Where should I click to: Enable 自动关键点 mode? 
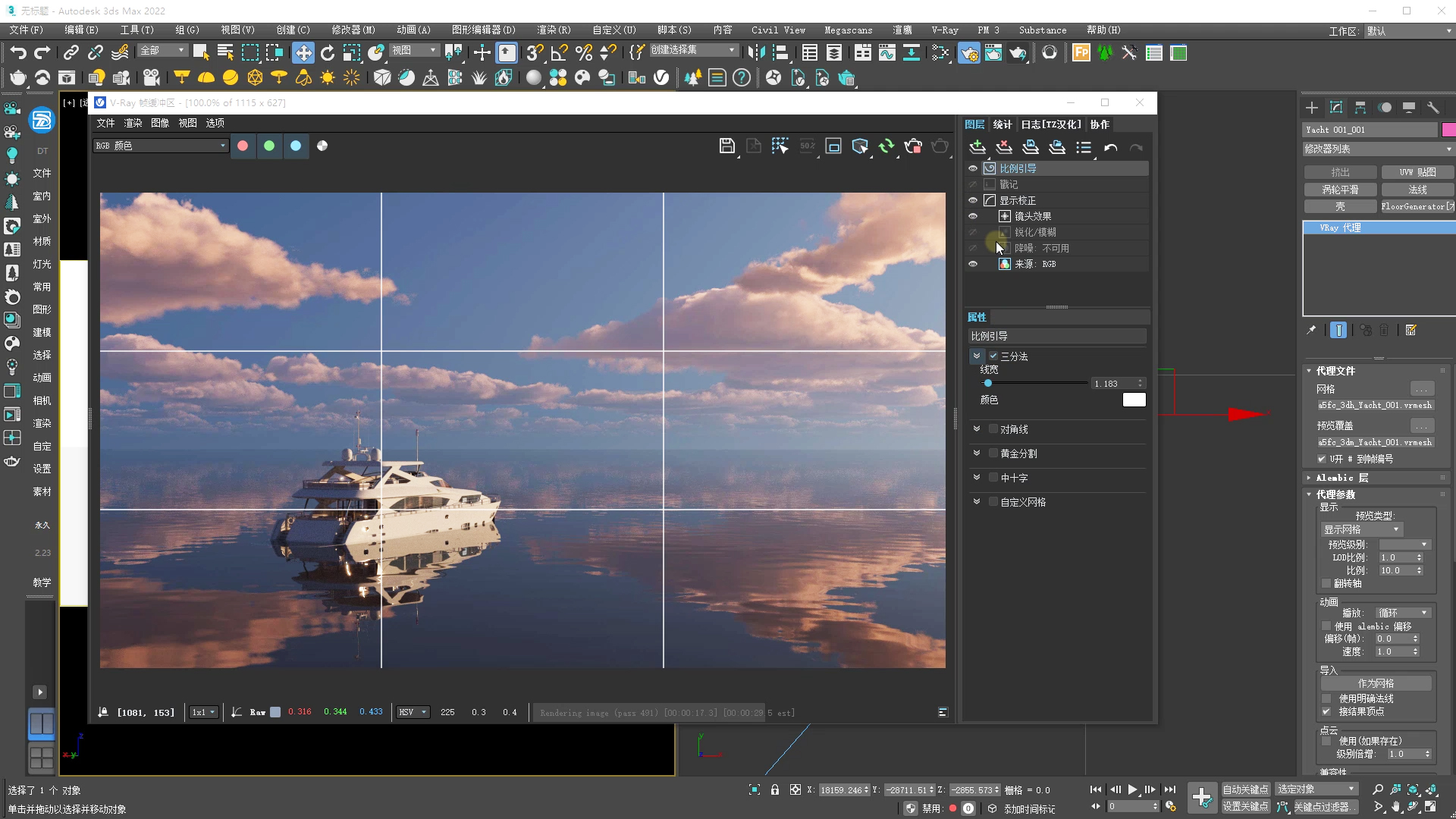(x=1245, y=789)
